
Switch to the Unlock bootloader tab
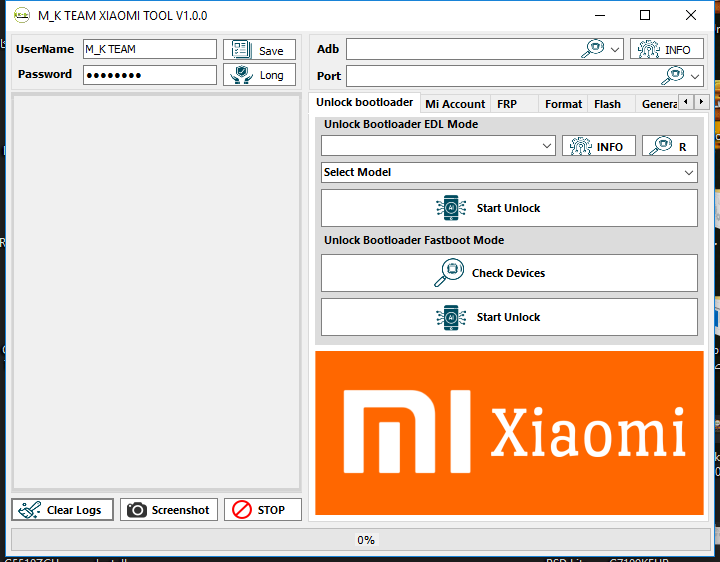pyautogui.click(x=365, y=102)
